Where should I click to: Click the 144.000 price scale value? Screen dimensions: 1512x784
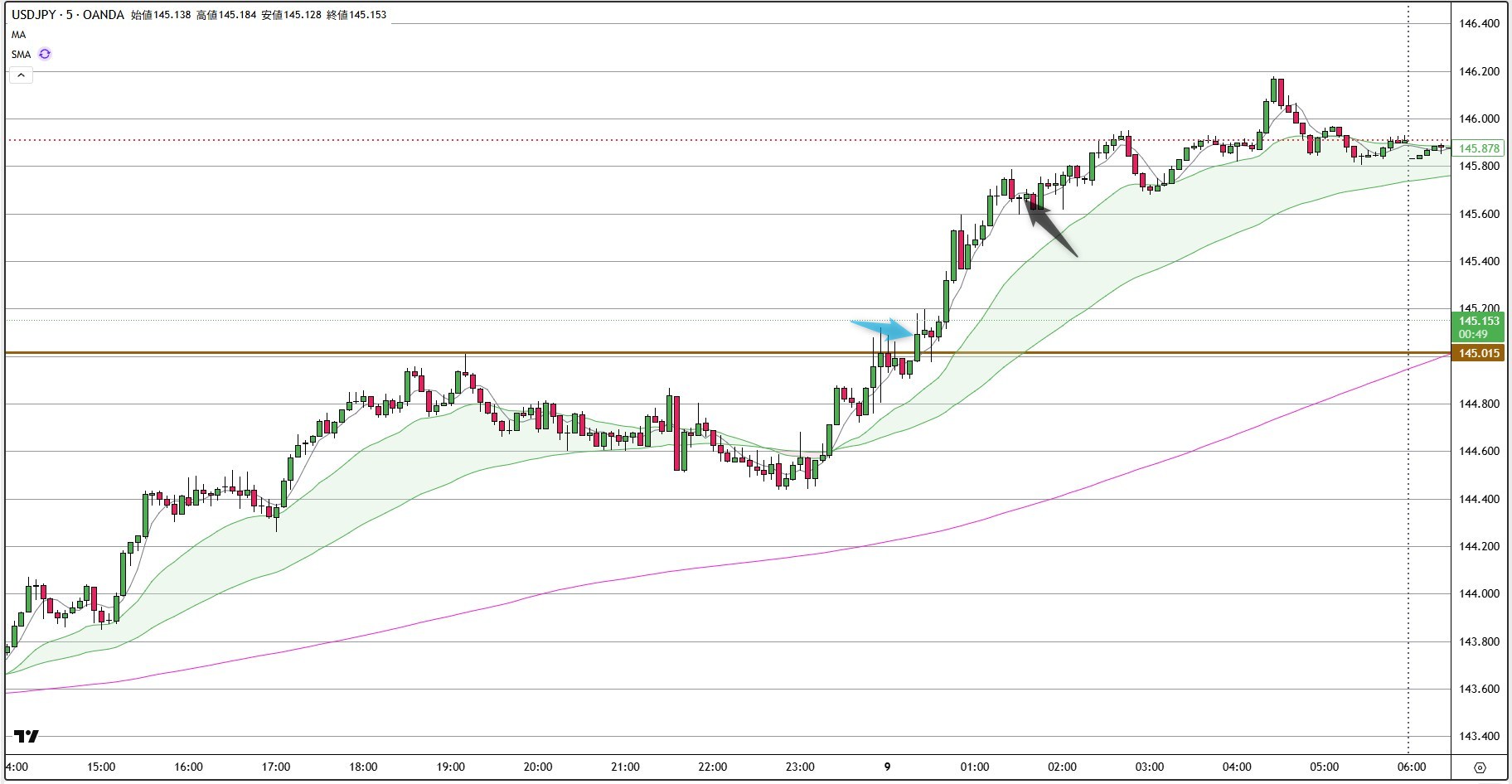[x=1480, y=593]
